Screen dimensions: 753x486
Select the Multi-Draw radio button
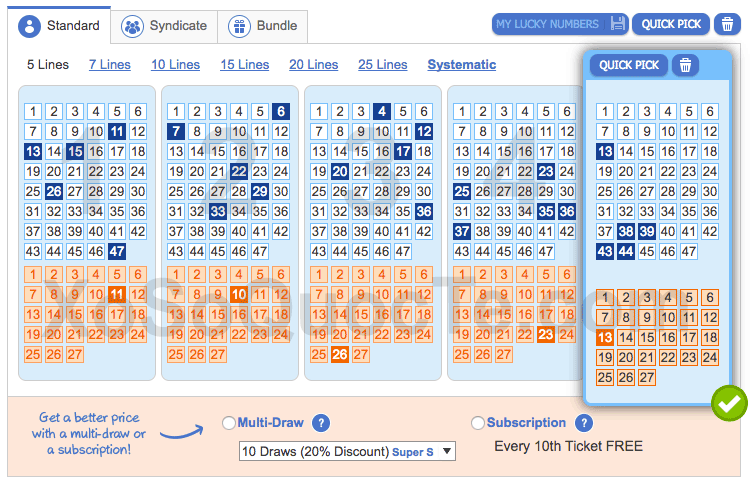pos(229,424)
